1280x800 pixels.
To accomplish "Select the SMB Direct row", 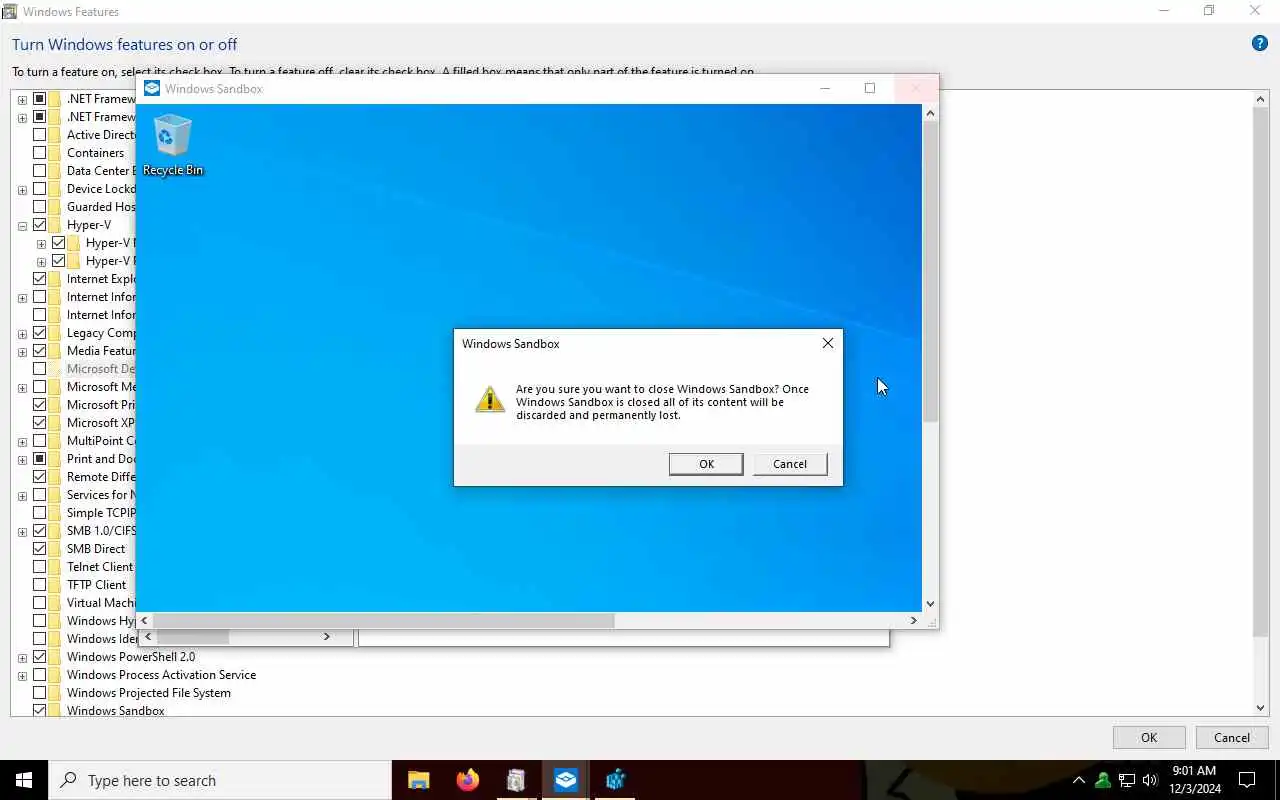I will click(x=96, y=549).
